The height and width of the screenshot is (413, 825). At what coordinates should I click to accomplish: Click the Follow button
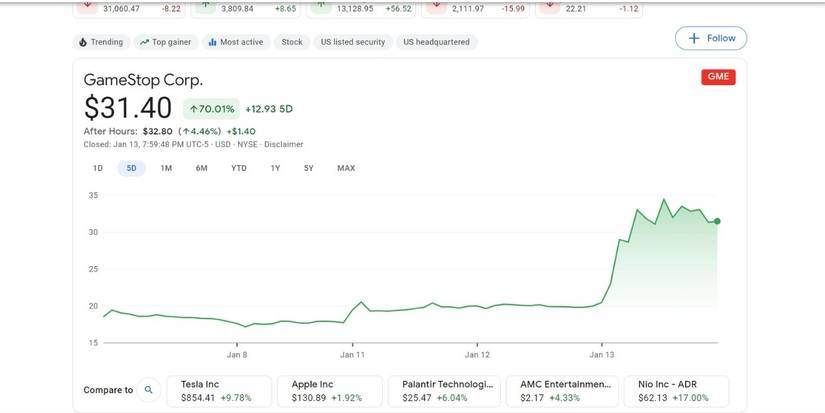[711, 38]
